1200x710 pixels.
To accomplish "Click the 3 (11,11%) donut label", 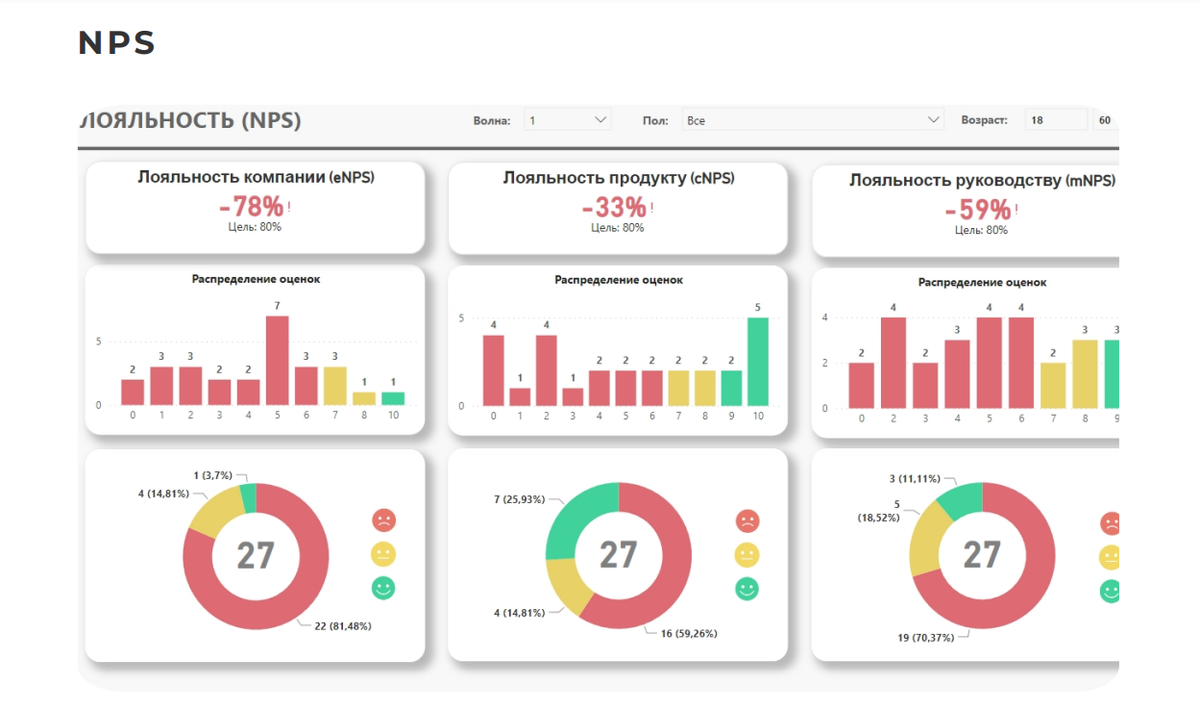I will (x=915, y=478).
